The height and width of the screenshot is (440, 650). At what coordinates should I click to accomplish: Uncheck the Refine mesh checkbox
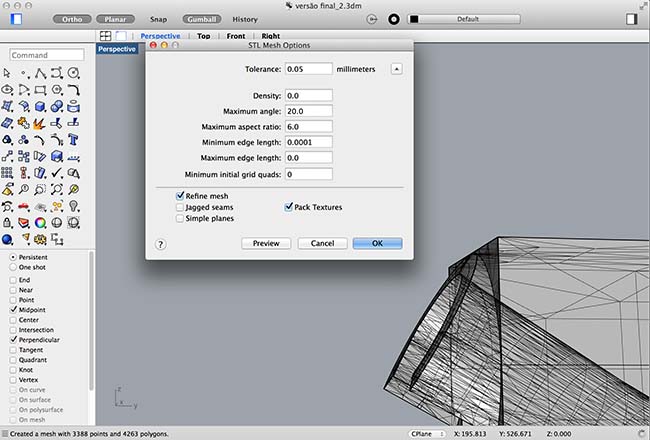180,196
